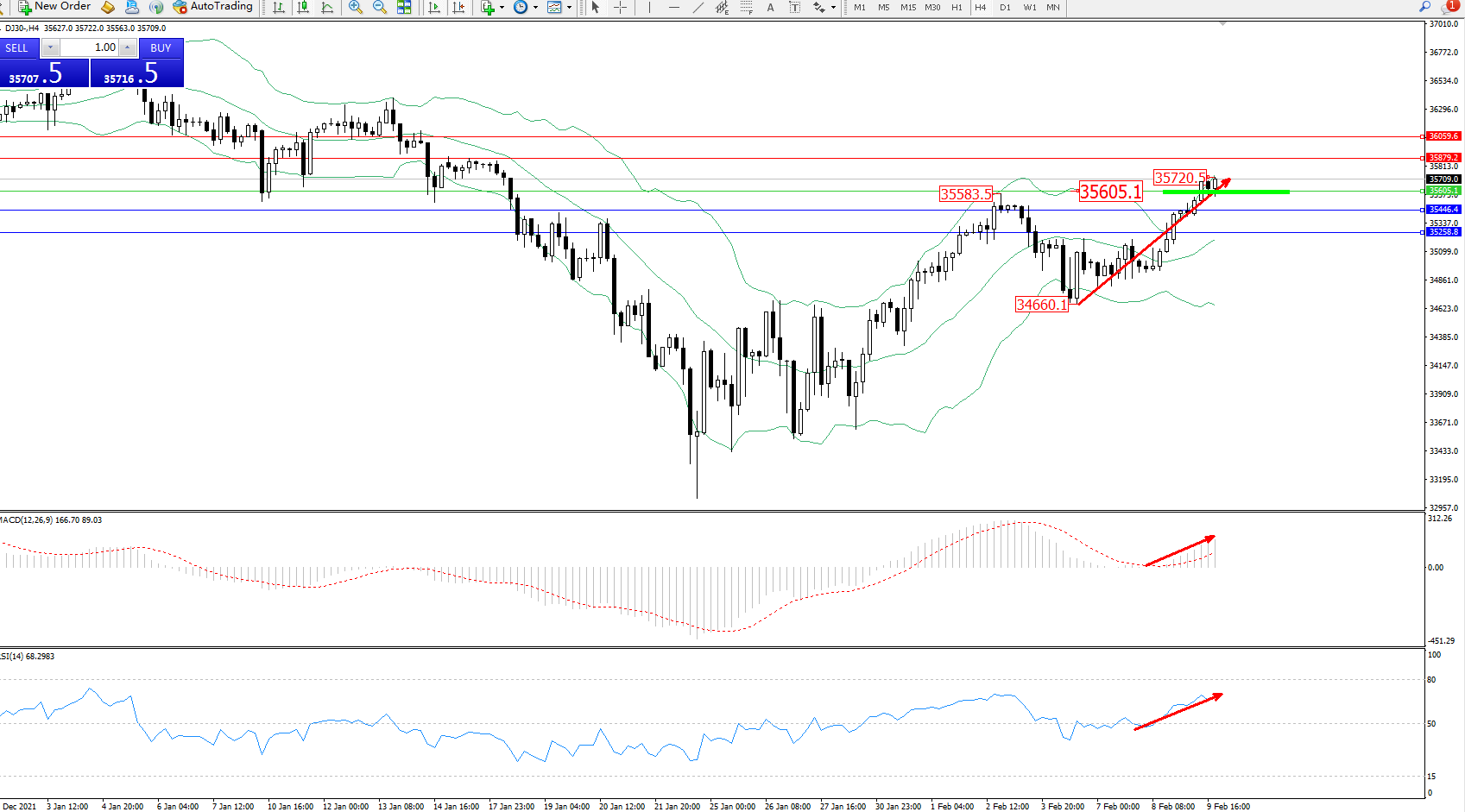
Task: Select the crosshair tool
Action: (x=620, y=7)
